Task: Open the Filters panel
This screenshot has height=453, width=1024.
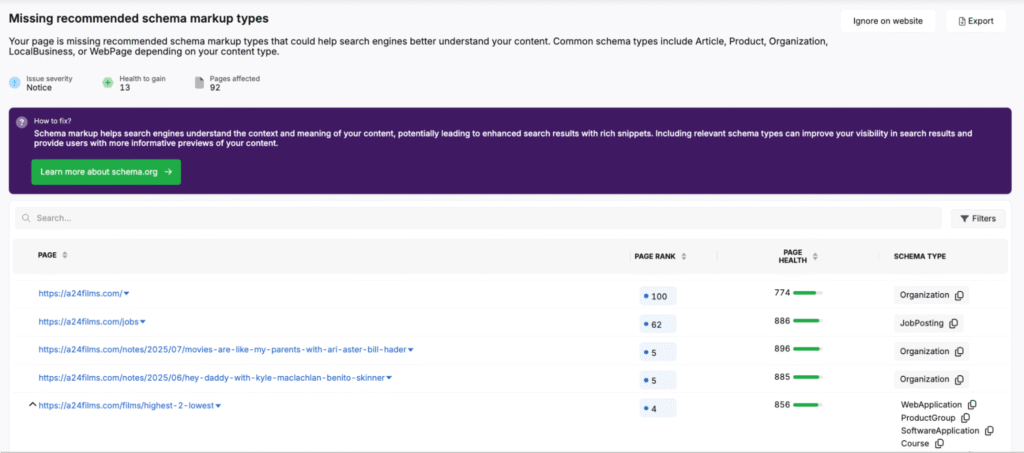Action: tap(978, 219)
